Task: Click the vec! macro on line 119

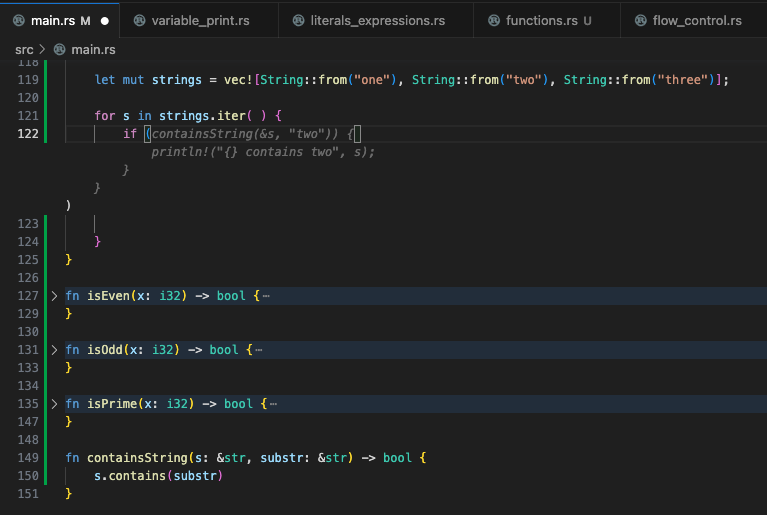Action: point(238,80)
